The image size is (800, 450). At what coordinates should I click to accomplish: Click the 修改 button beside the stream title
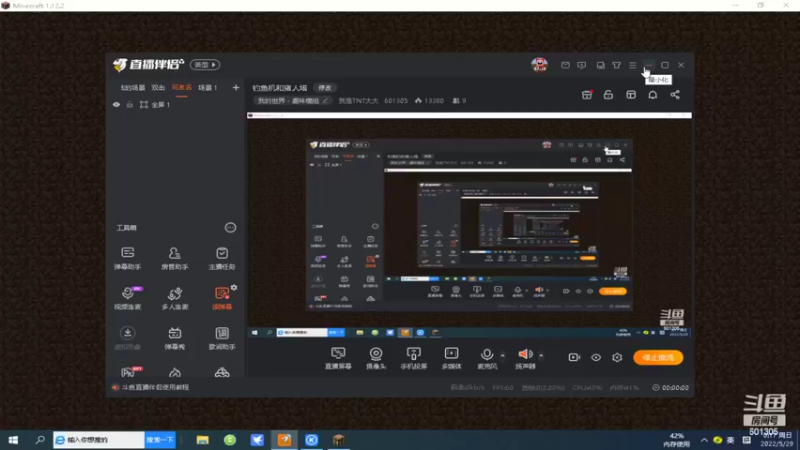(325, 88)
